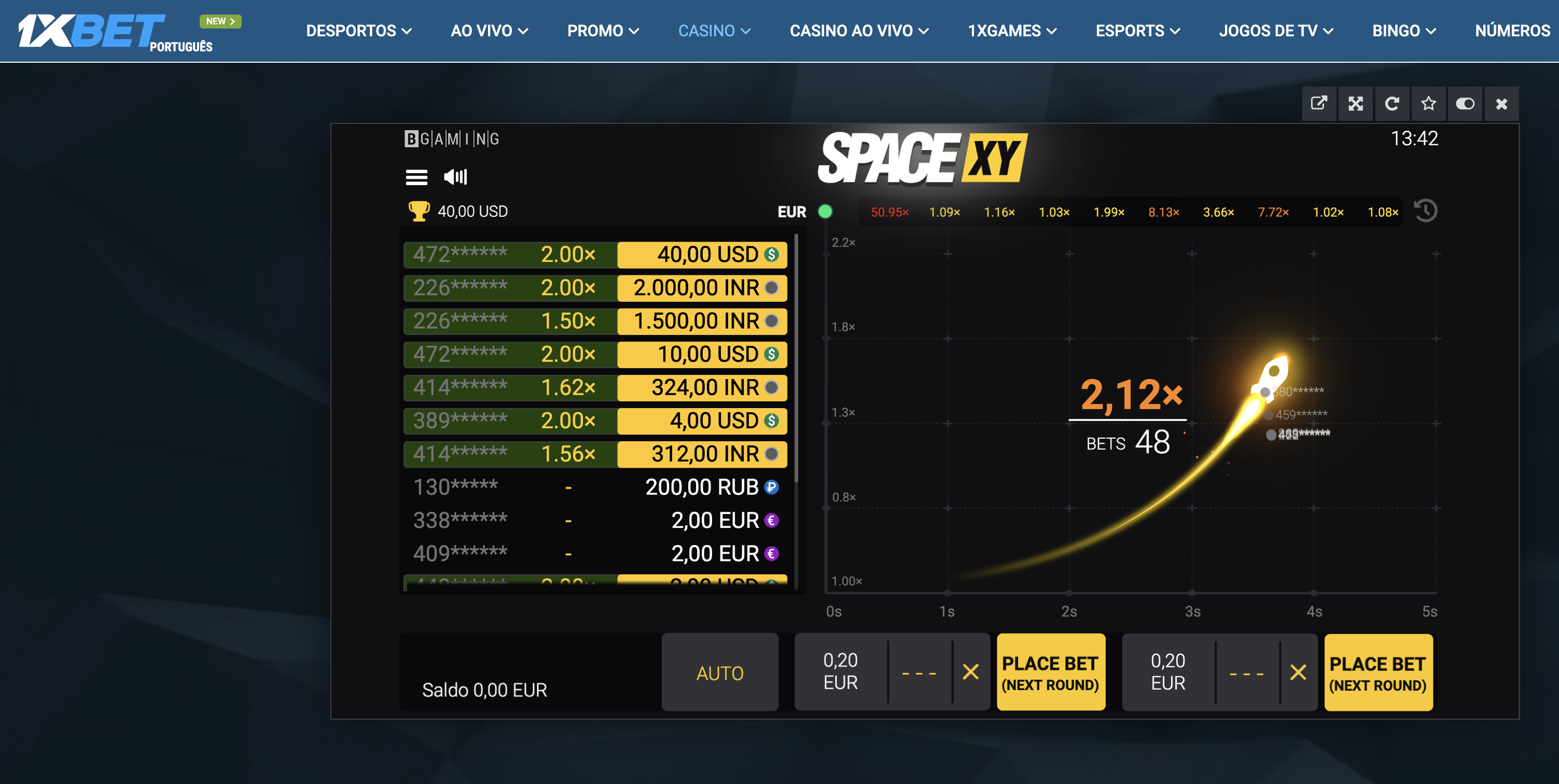Screen dimensions: 1559x784
Task: Toggle the switch in game toolbar
Action: [x=1465, y=104]
